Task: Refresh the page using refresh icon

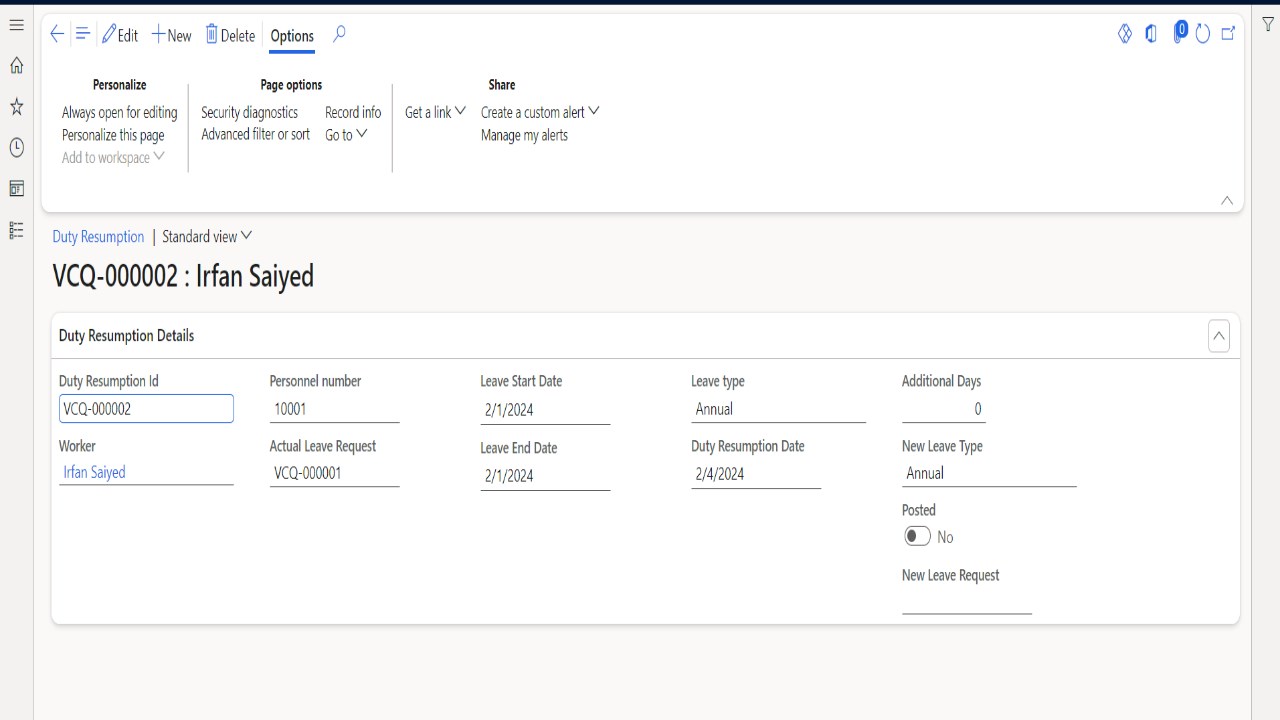Action: click(1203, 34)
